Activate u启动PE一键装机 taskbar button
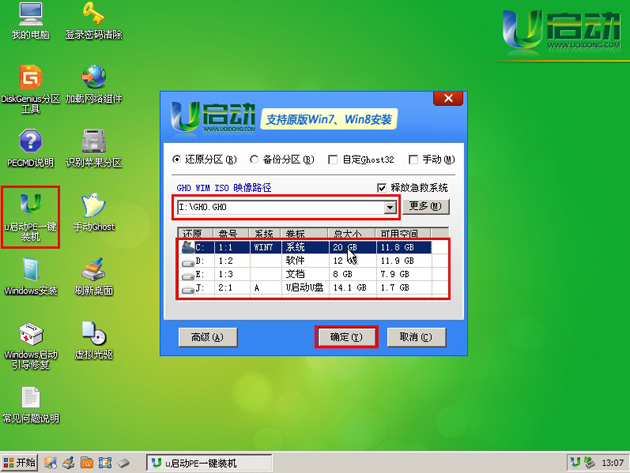The image size is (630, 473). (x=209, y=463)
